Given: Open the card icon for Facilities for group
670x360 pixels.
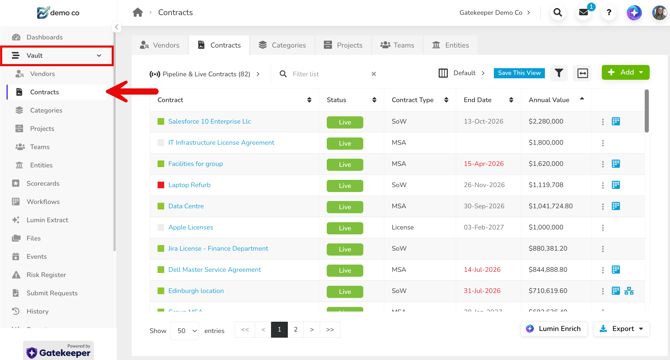Looking at the screenshot, I should (616, 164).
